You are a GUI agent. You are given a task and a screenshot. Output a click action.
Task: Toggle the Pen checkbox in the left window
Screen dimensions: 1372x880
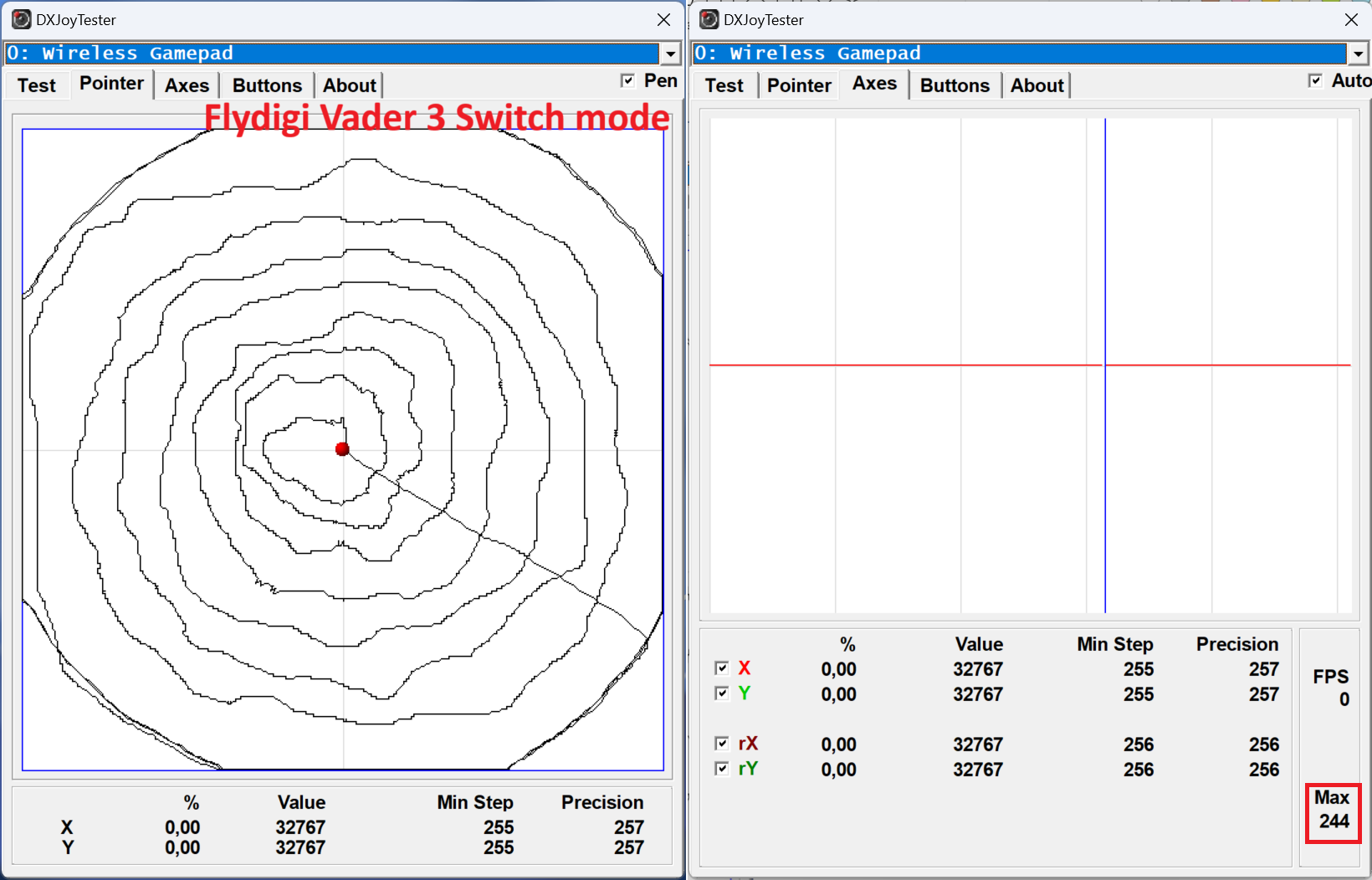[x=627, y=80]
